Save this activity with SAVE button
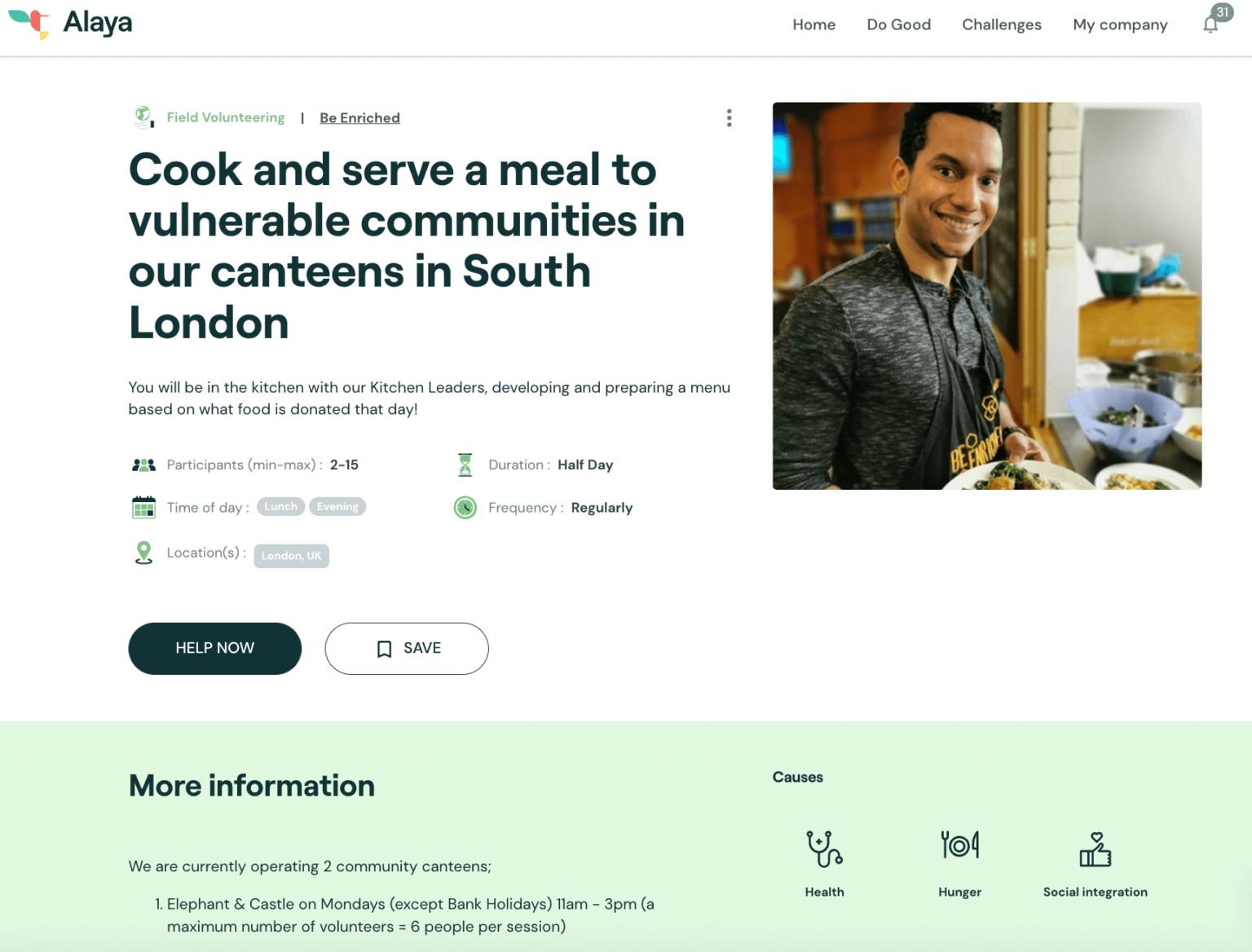Viewport: 1252px width, 952px height. (407, 648)
